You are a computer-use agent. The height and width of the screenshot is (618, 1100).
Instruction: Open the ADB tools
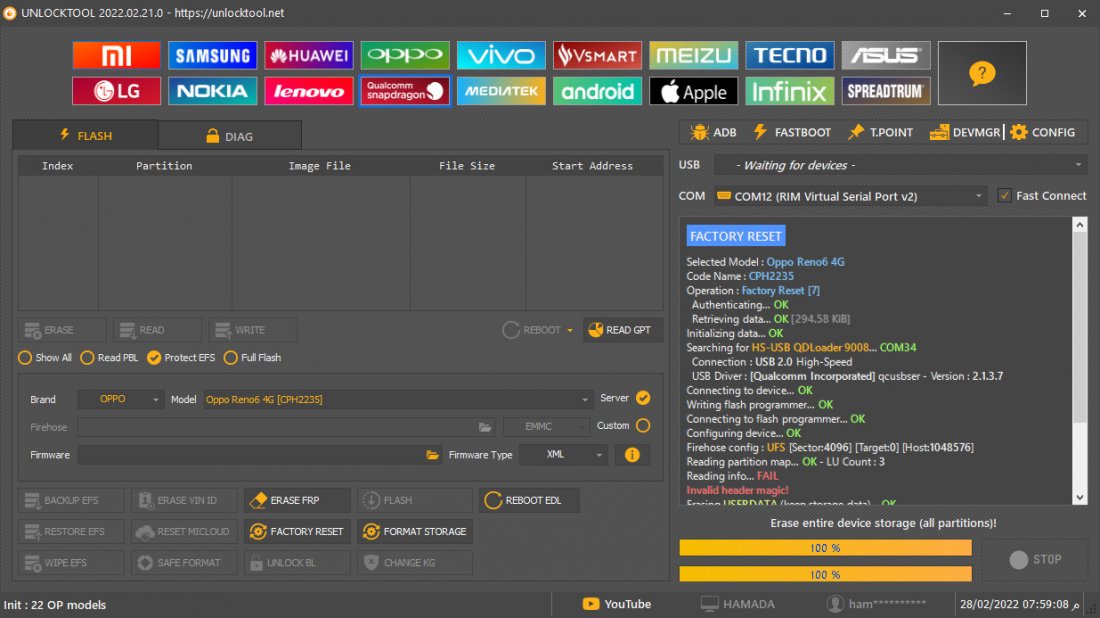click(x=713, y=133)
